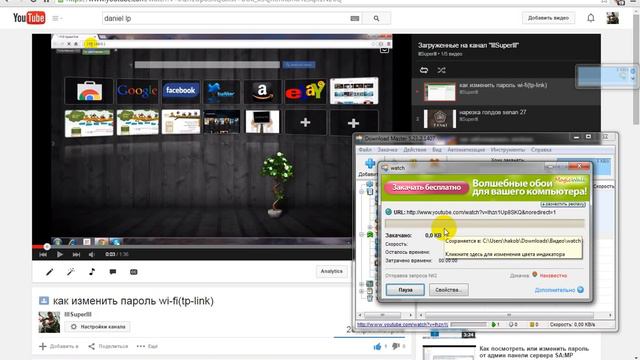The image size is (640, 360).
Task: Open the 'Действия' menu in Download Master
Action: pos(415,150)
